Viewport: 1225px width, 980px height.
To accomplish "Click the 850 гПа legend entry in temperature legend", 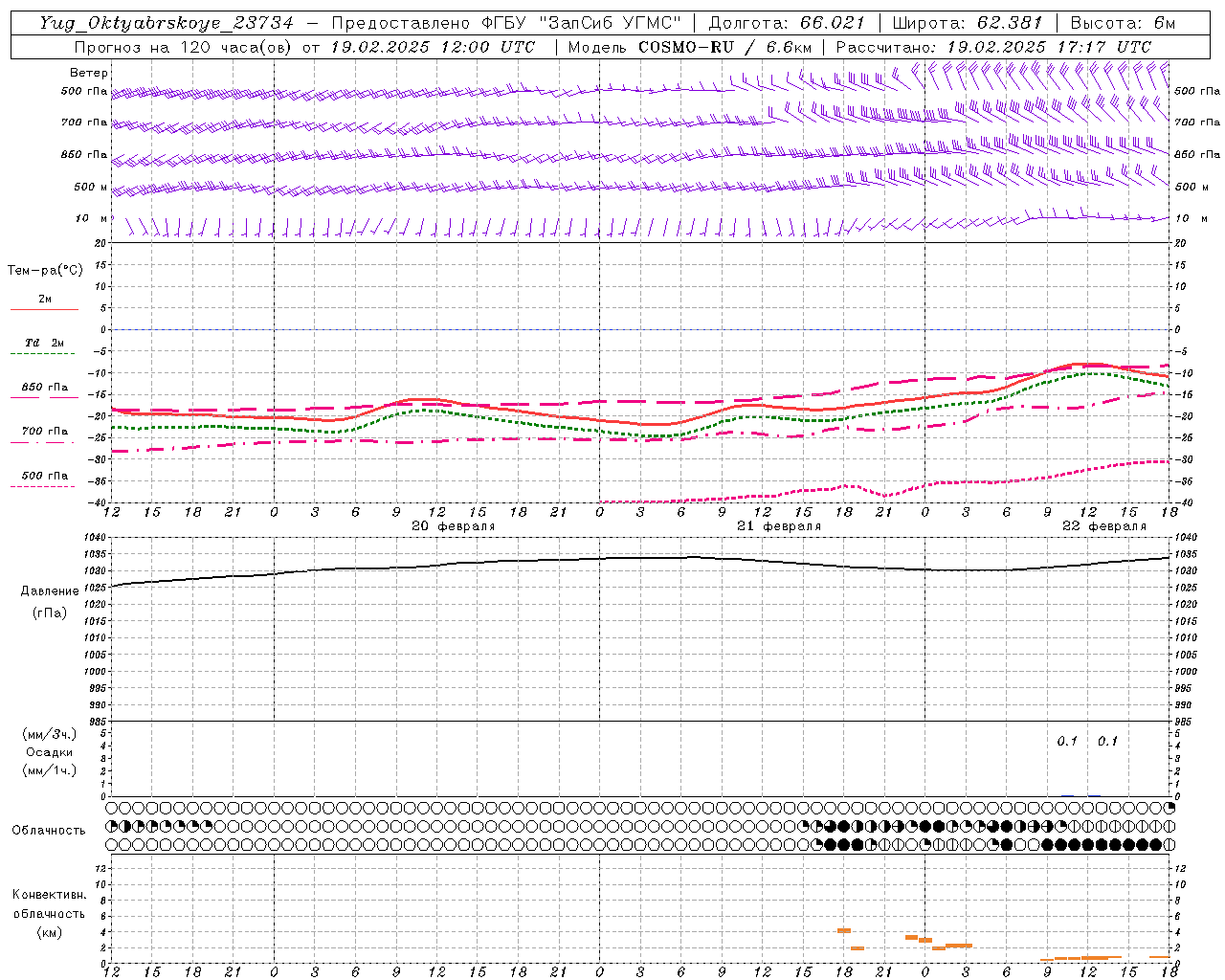I will (x=44, y=388).
